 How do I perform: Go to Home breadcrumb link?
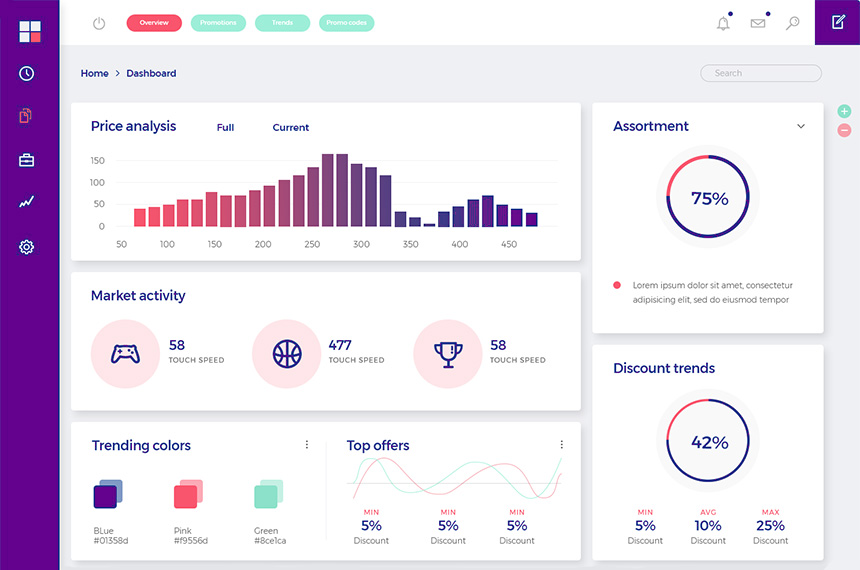[94, 73]
